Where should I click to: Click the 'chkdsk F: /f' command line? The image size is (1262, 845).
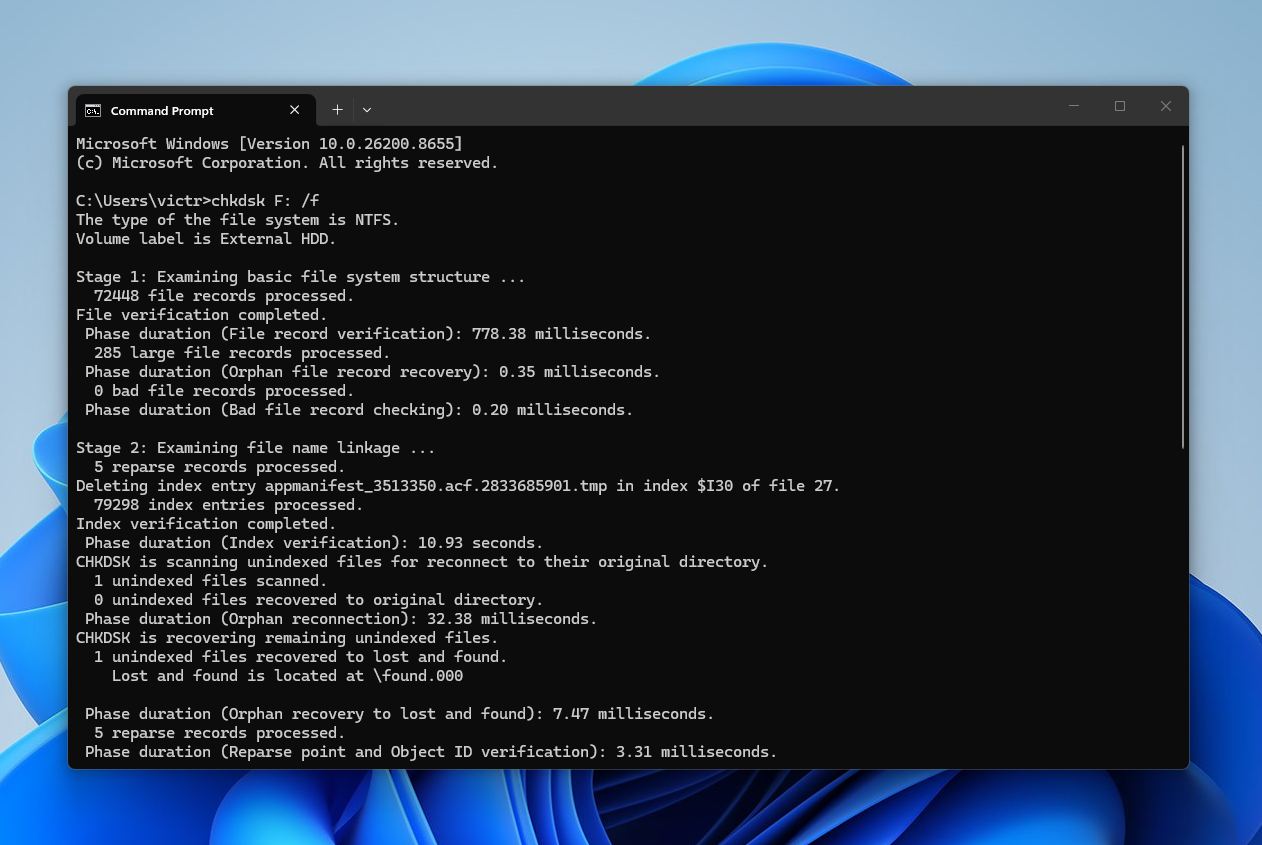pos(198,201)
